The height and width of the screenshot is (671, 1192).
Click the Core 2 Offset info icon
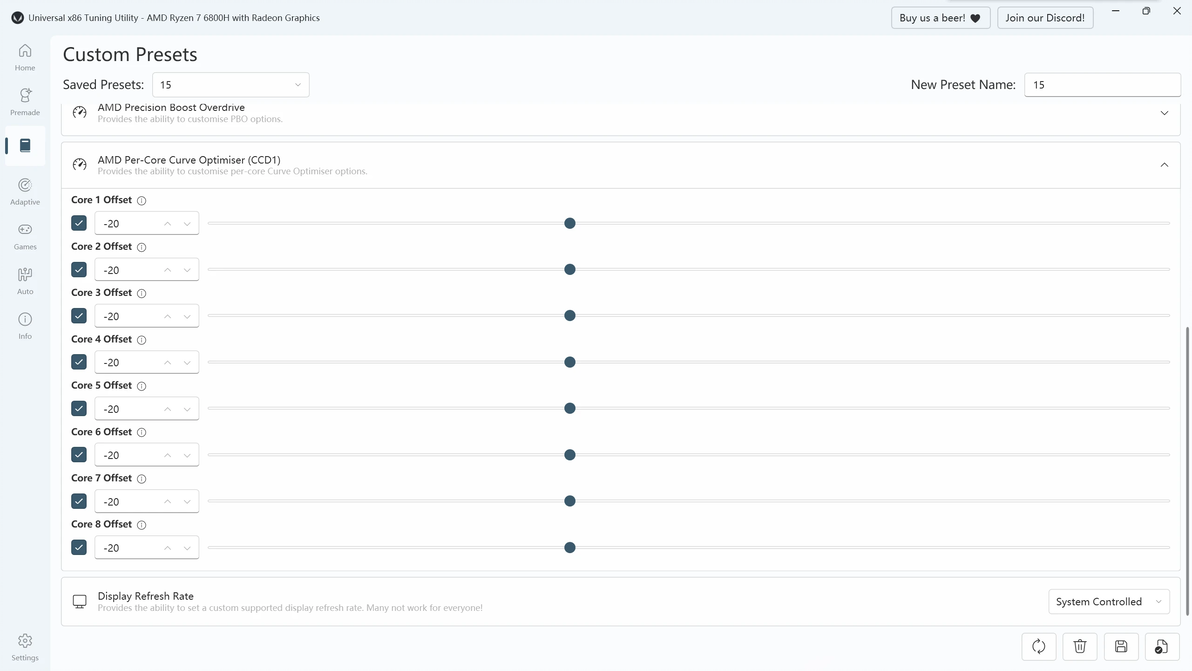[141, 247]
